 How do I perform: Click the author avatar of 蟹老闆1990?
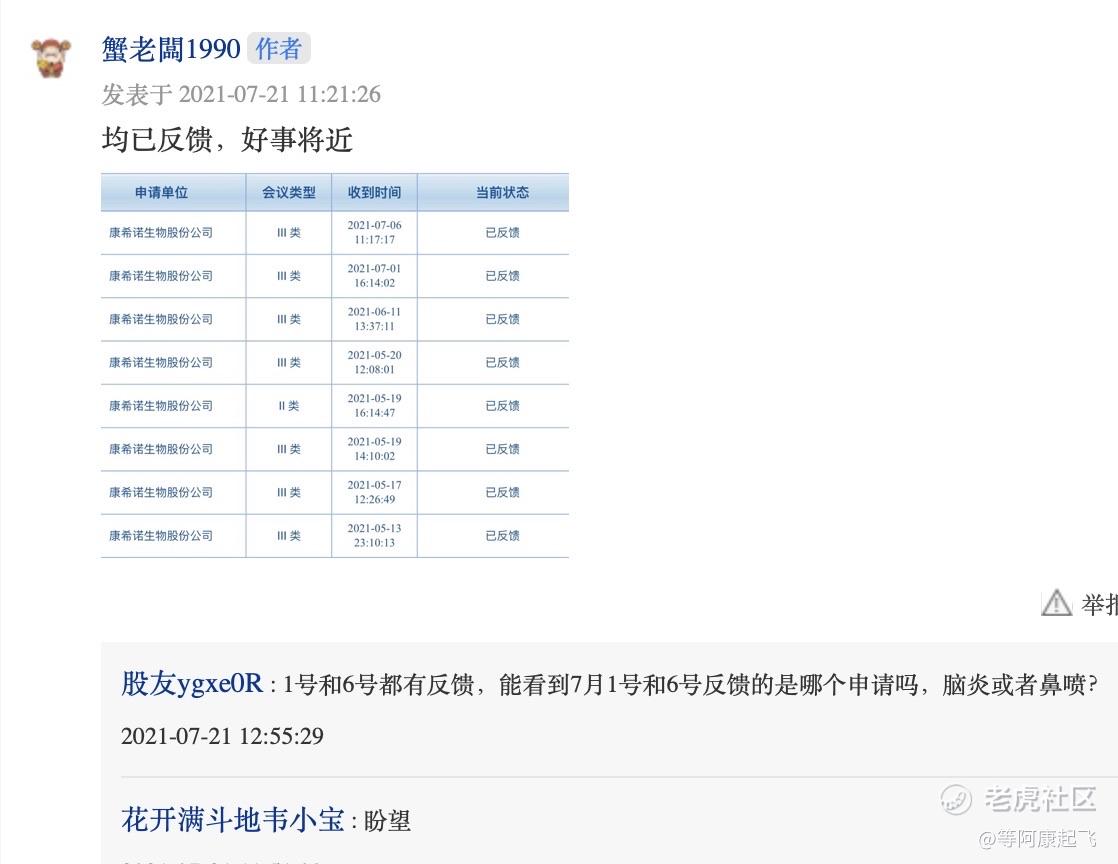[51, 58]
